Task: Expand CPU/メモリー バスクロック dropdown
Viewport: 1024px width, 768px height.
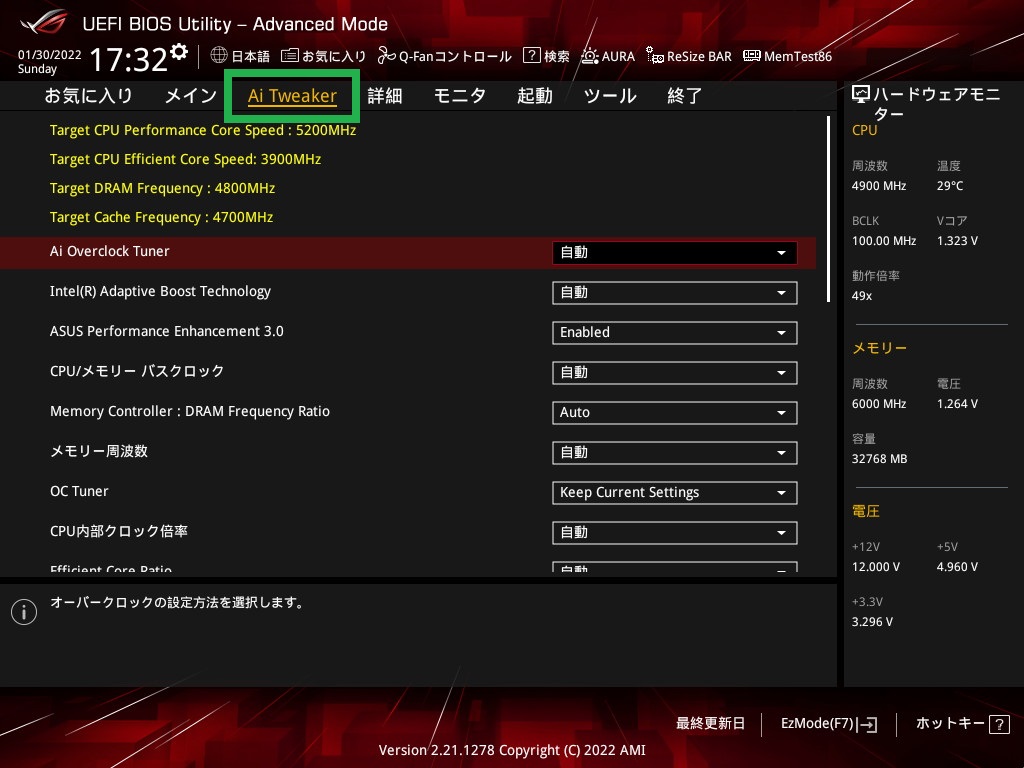Action: [675, 373]
